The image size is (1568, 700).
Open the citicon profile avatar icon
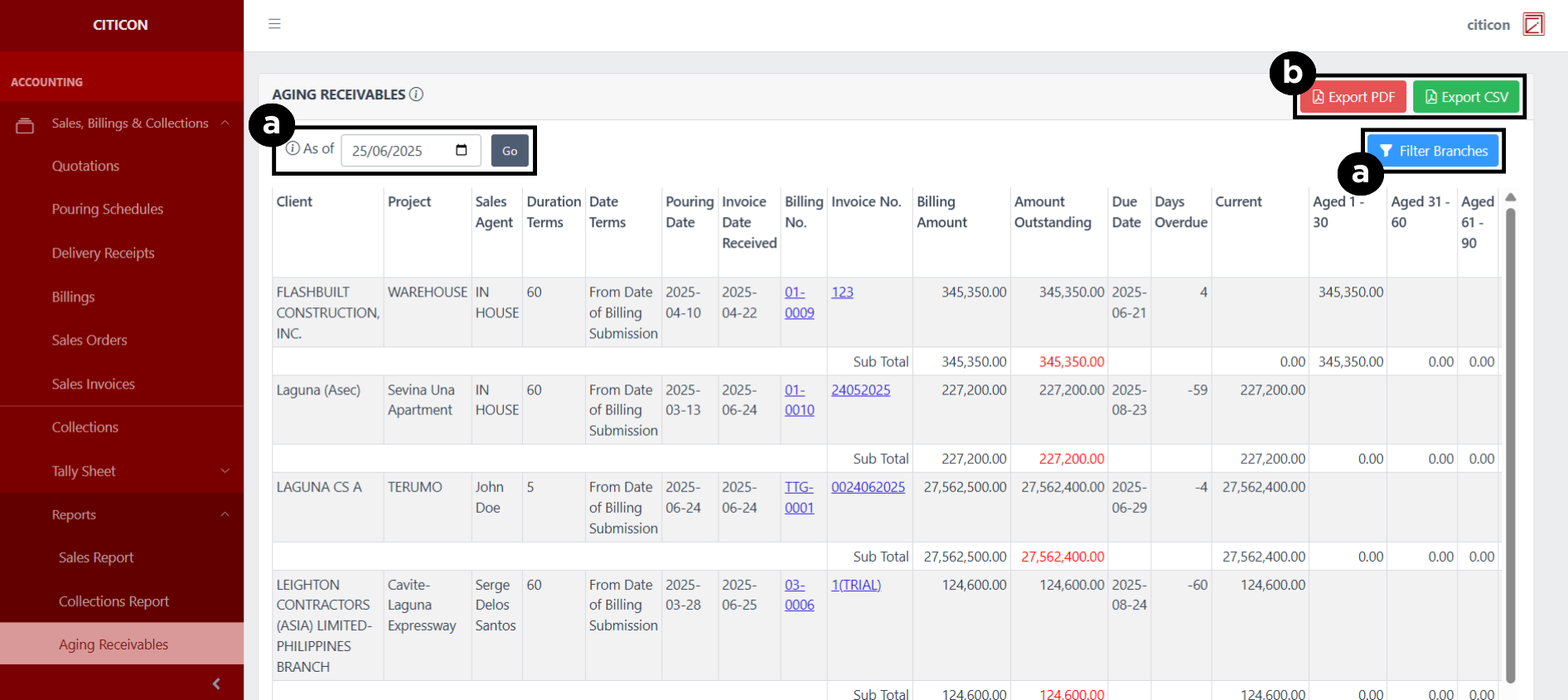tap(1533, 24)
